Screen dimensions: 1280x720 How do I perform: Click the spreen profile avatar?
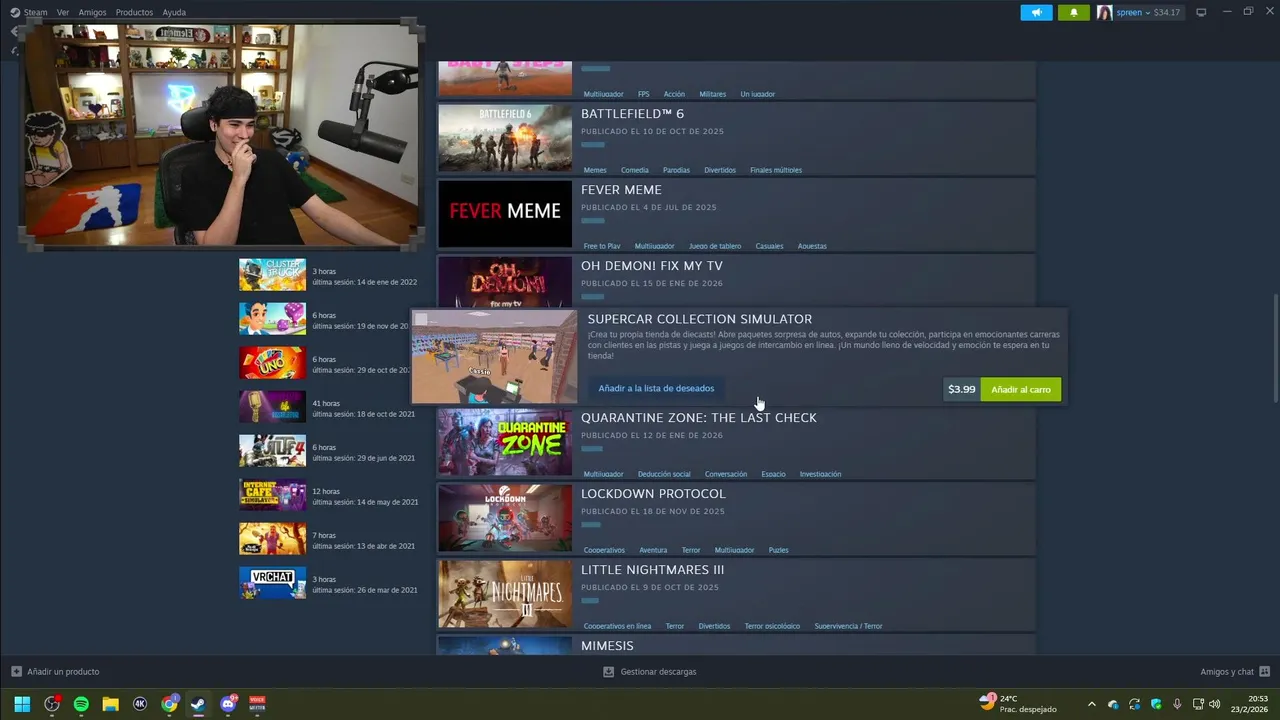1104,12
